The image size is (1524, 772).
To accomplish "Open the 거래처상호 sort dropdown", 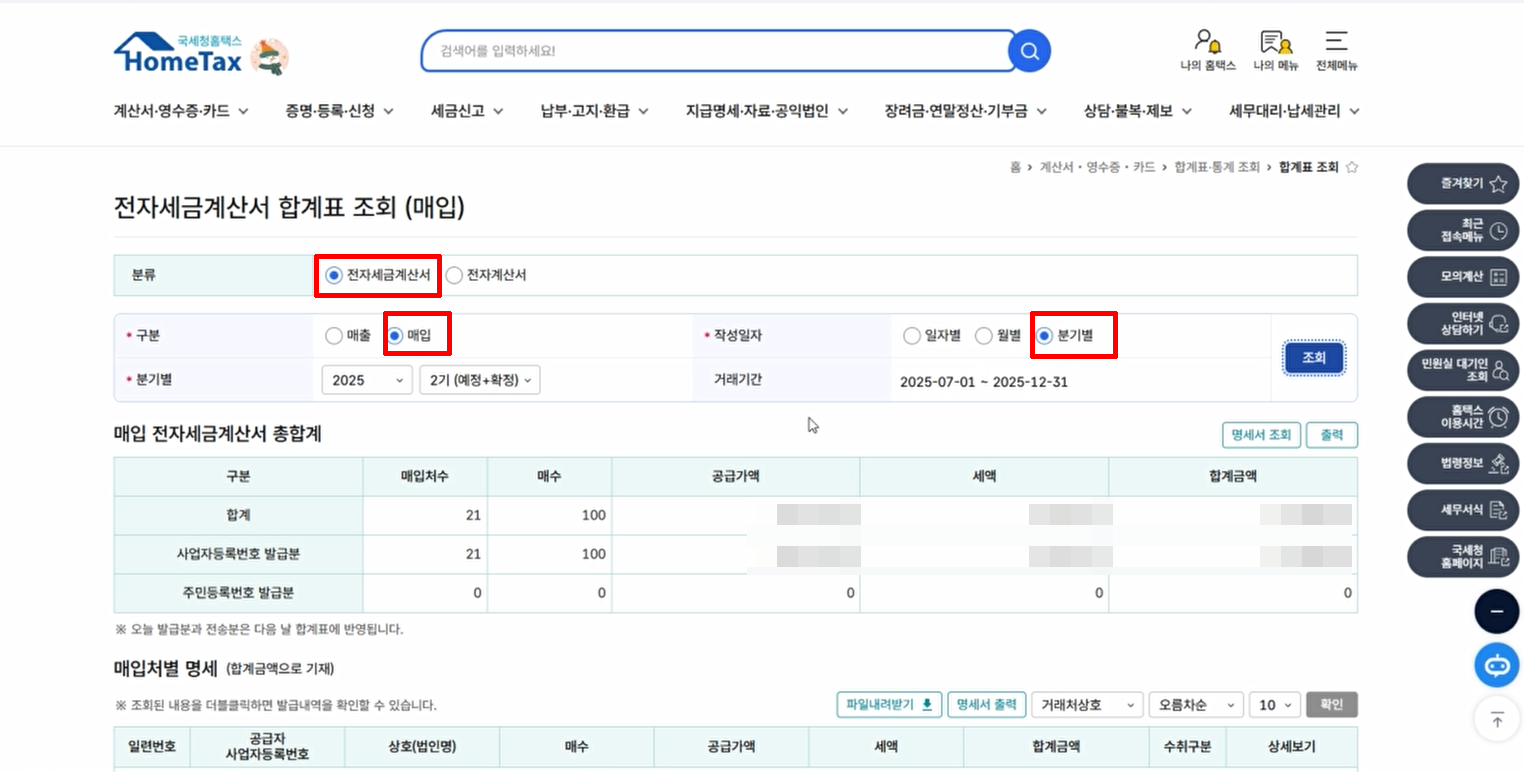I will [x=1087, y=705].
